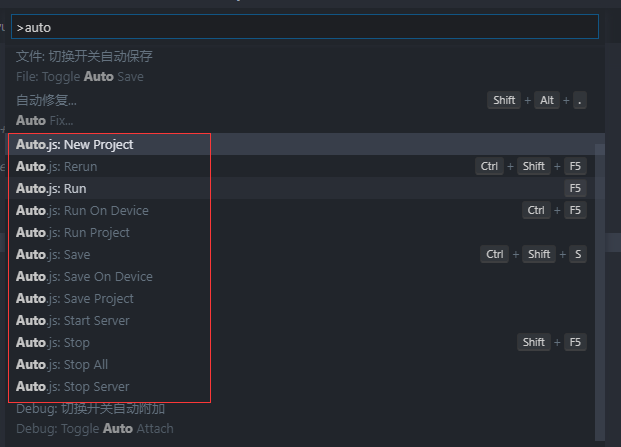Viewport: 621px width, 447px height.
Task: Click the Shift+Alt+. keybinding for Auto Fix
Action: (x=537, y=100)
